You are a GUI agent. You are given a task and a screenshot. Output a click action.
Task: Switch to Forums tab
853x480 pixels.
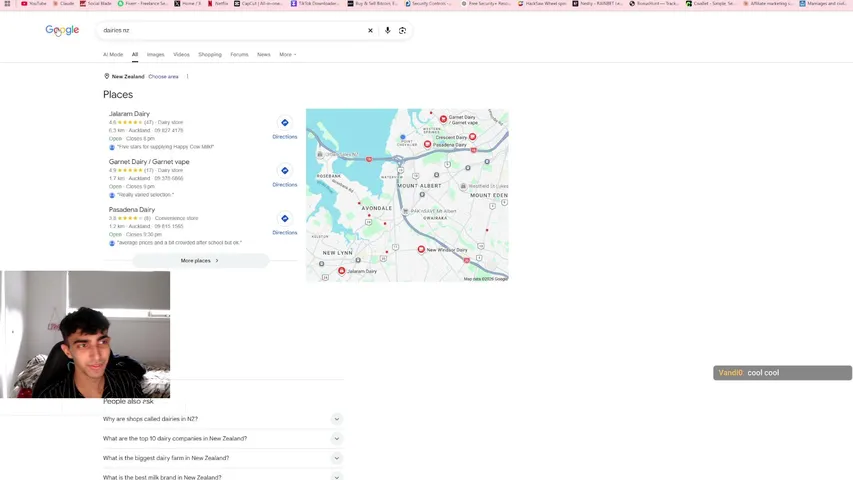pos(239,54)
